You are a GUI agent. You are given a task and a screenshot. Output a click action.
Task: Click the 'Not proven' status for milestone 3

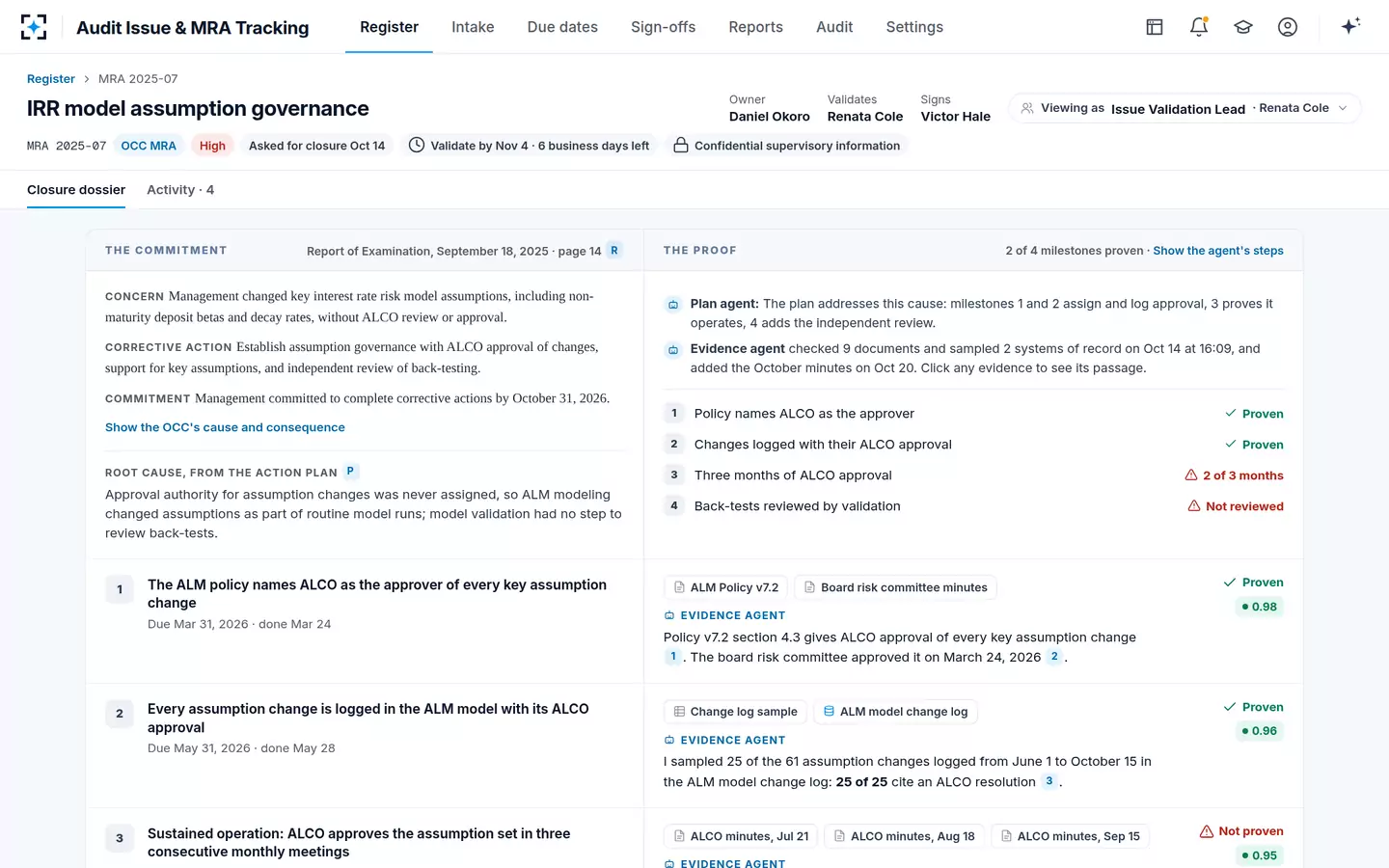tap(1241, 831)
